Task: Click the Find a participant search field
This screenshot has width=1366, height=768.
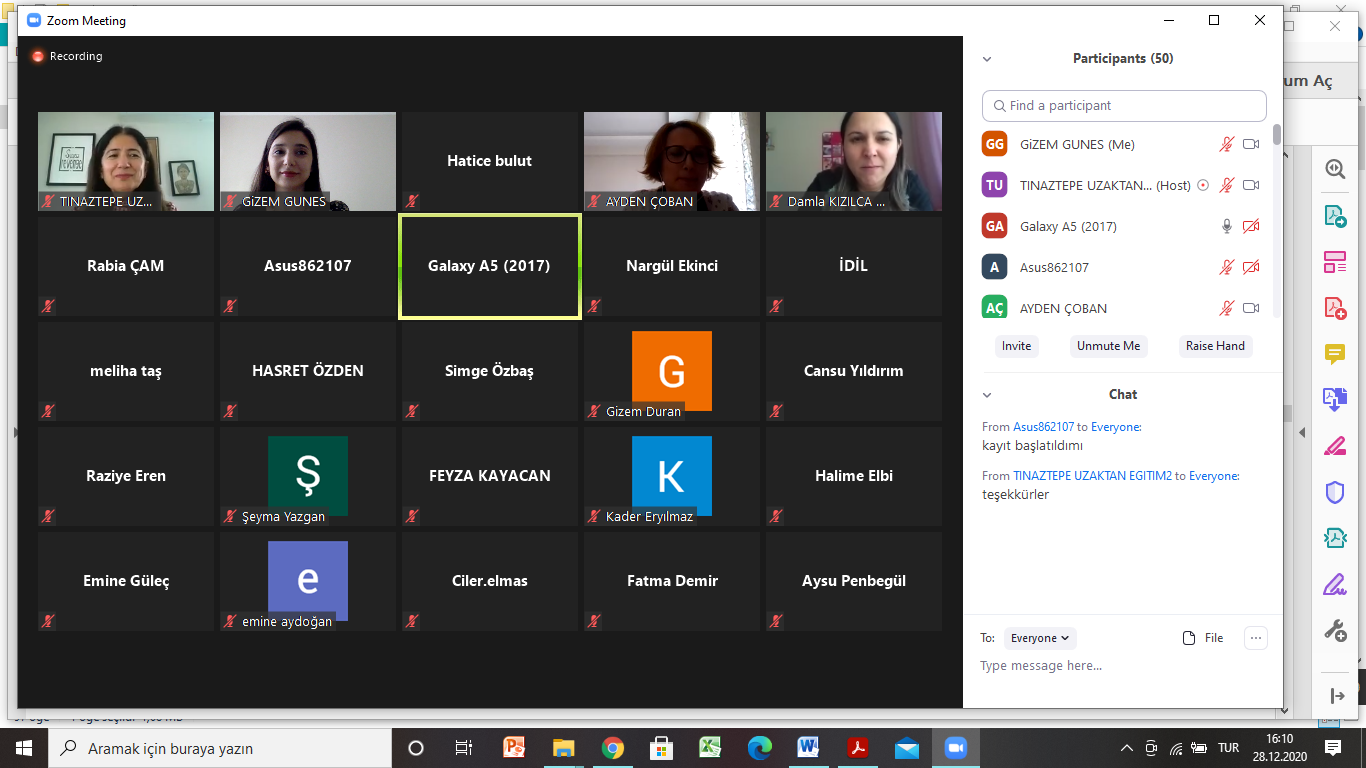Action: pyautogui.click(x=1124, y=106)
